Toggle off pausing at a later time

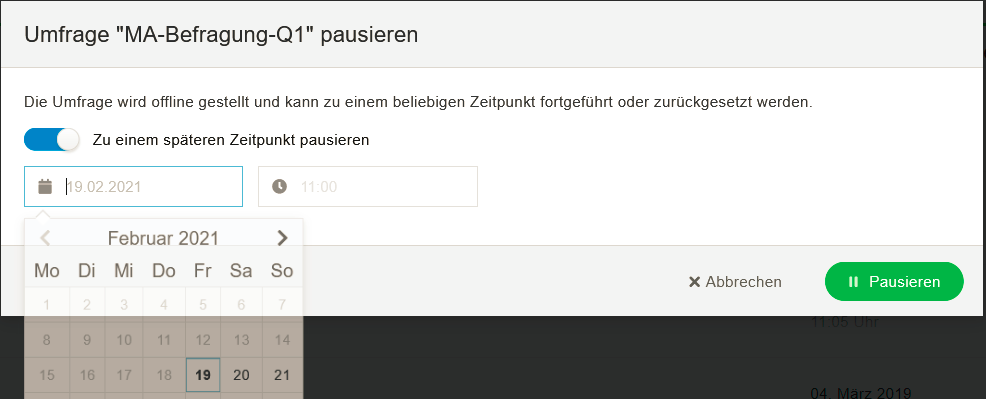pos(52,139)
